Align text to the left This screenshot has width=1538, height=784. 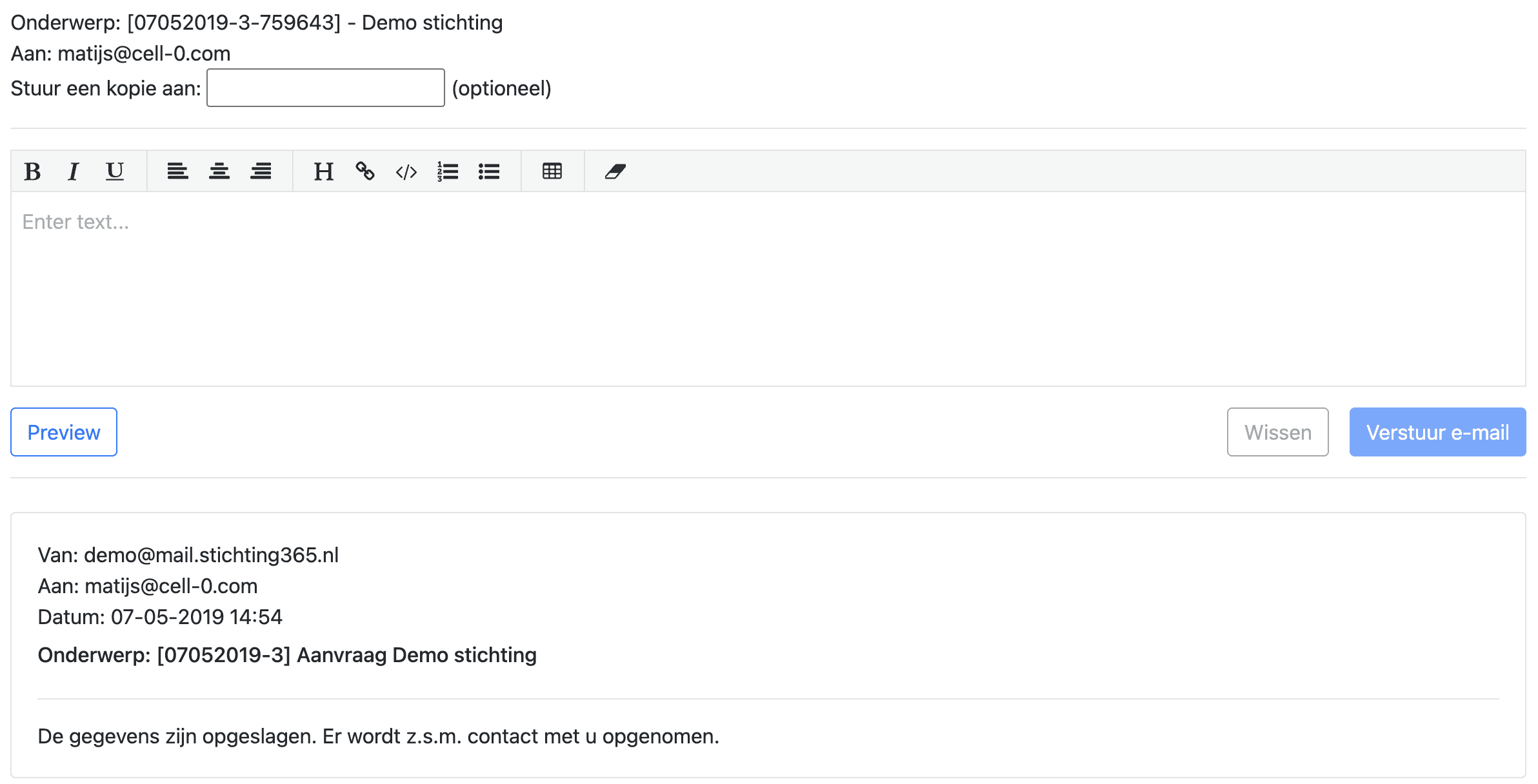pyautogui.click(x=177, y=171)
